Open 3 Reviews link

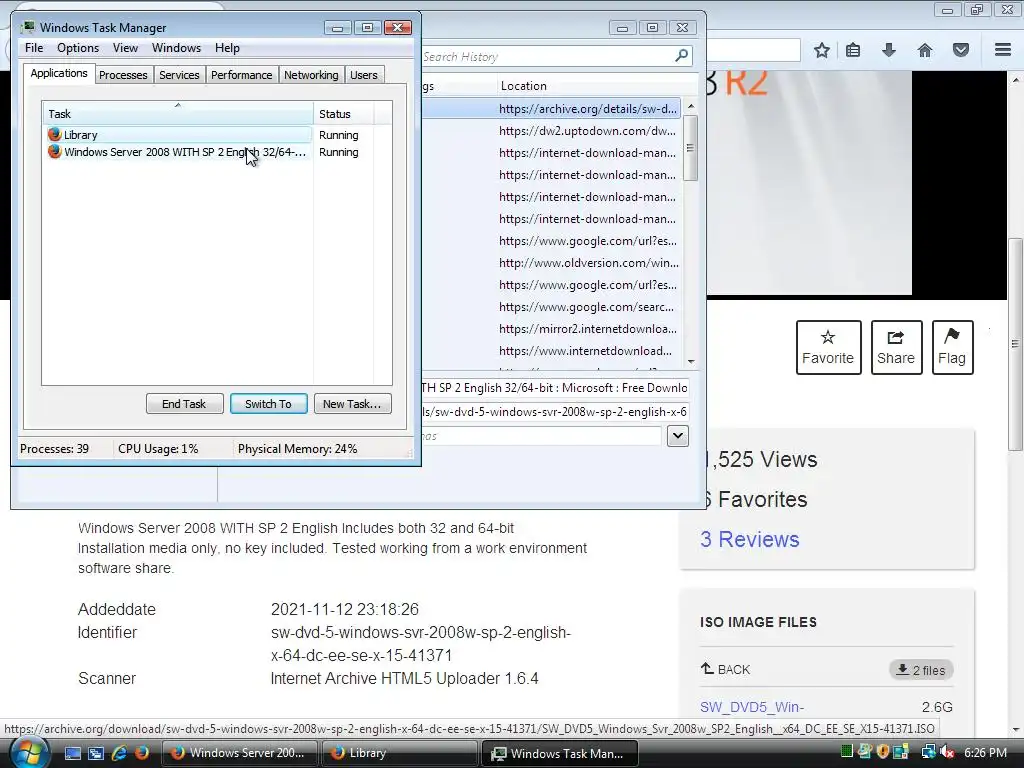(x=750, y=539)
